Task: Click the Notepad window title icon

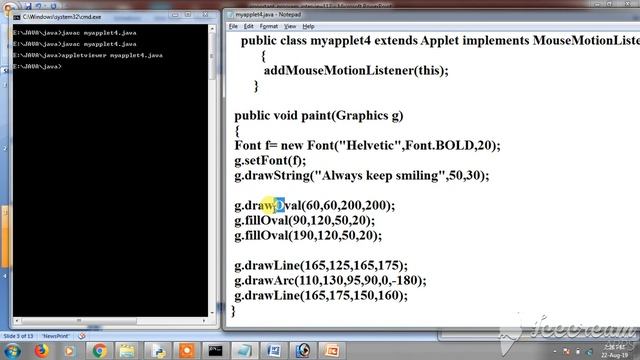Action: click(230, 15)
